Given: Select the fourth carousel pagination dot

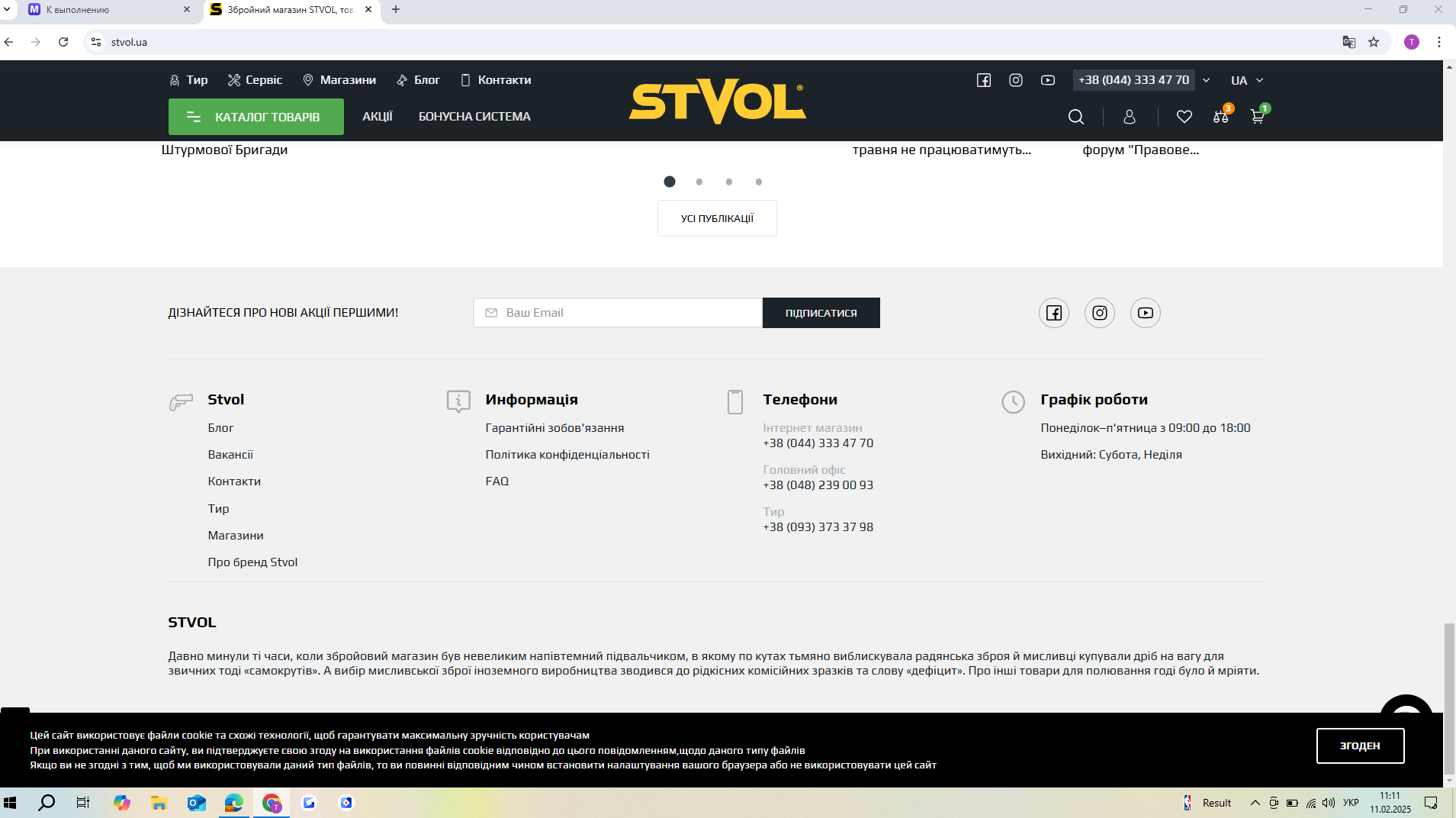Looking at the screenshot, I should point(759,182).
